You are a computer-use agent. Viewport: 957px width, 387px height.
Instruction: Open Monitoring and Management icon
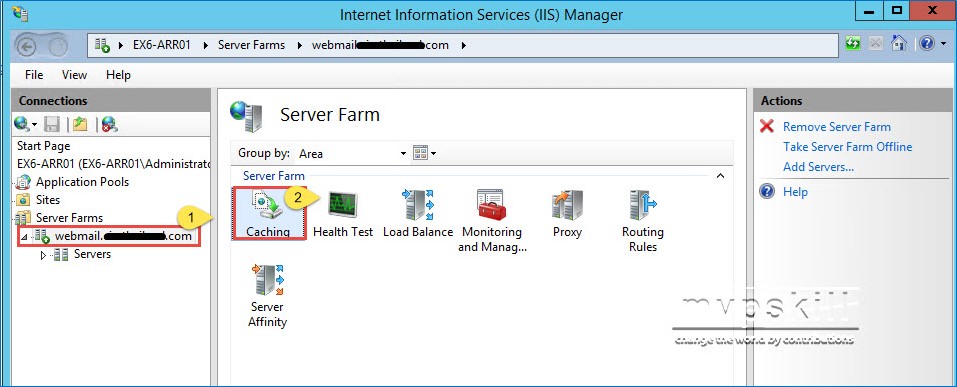492,220
